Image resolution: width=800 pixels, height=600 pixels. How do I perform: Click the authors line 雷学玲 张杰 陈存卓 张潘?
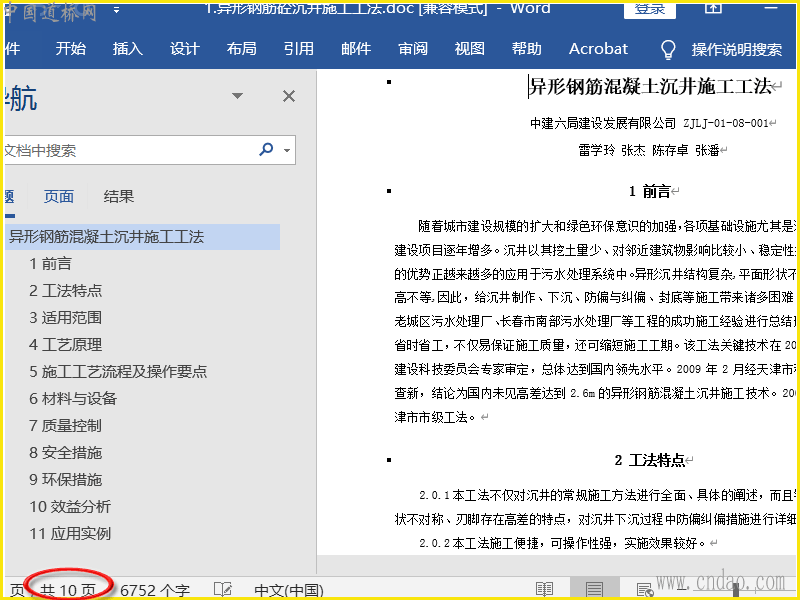click(649, 151)
